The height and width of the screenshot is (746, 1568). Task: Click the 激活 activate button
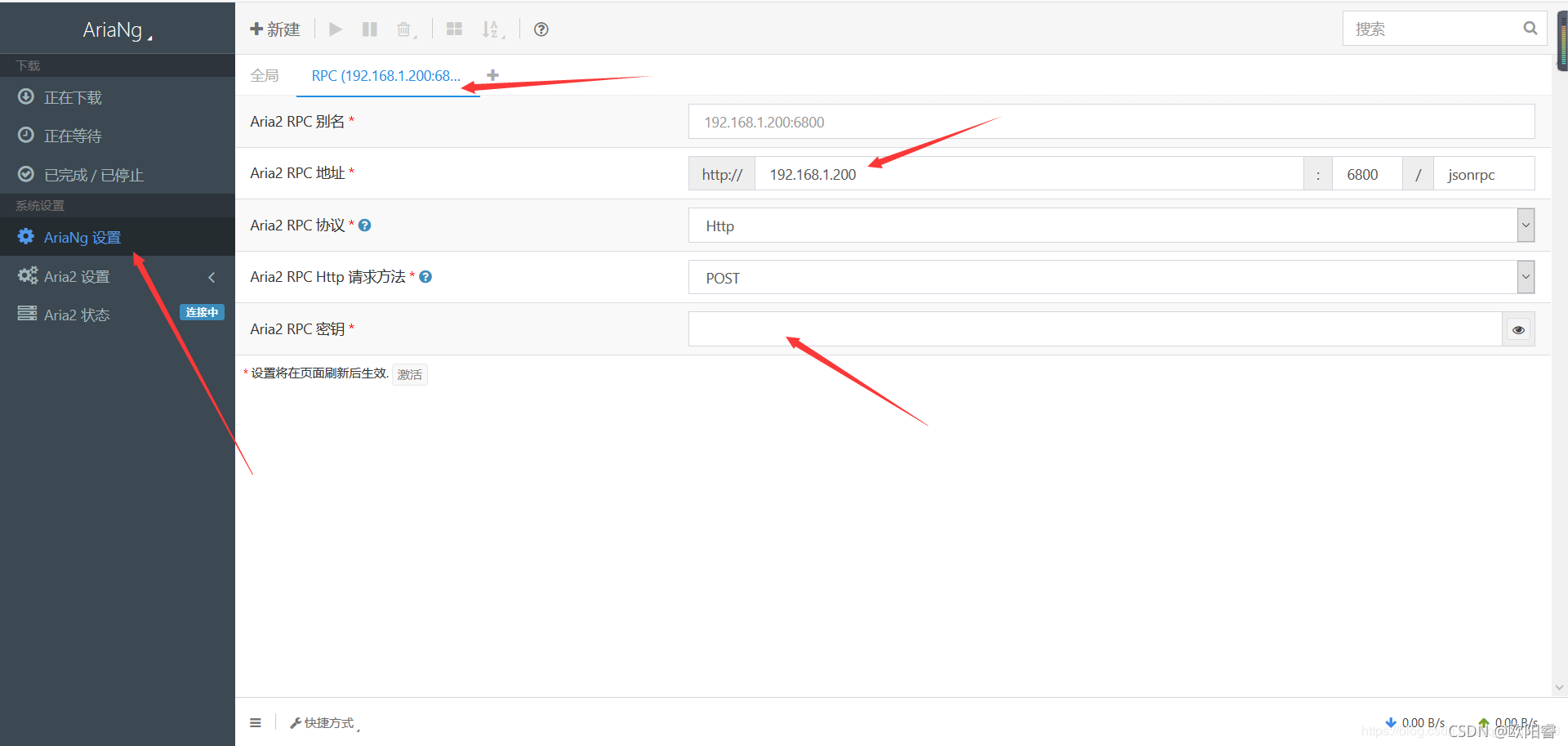coord(410,374)
